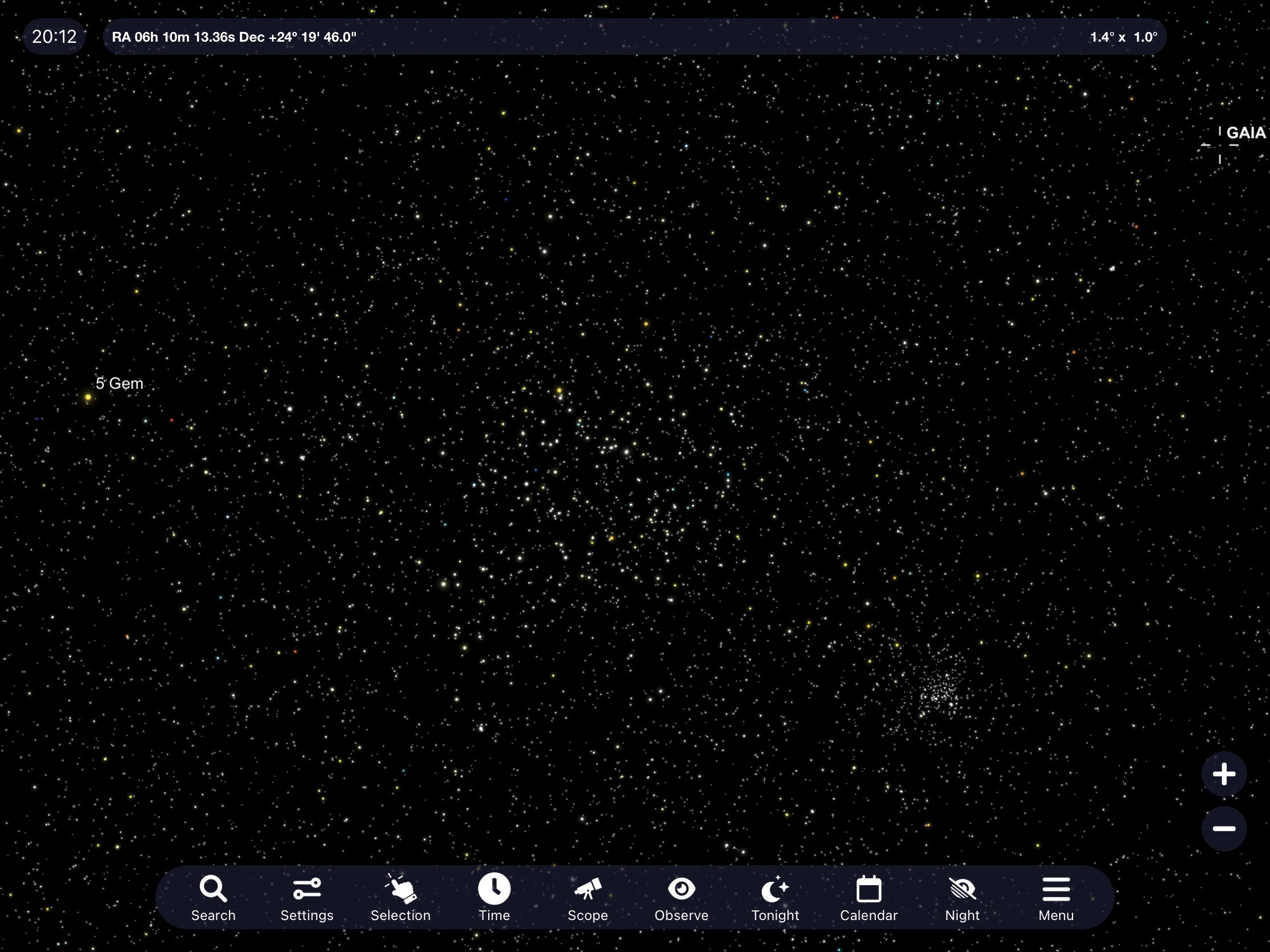
Task: Toggle Night vision mode
Action: click(x=962, y=898)
